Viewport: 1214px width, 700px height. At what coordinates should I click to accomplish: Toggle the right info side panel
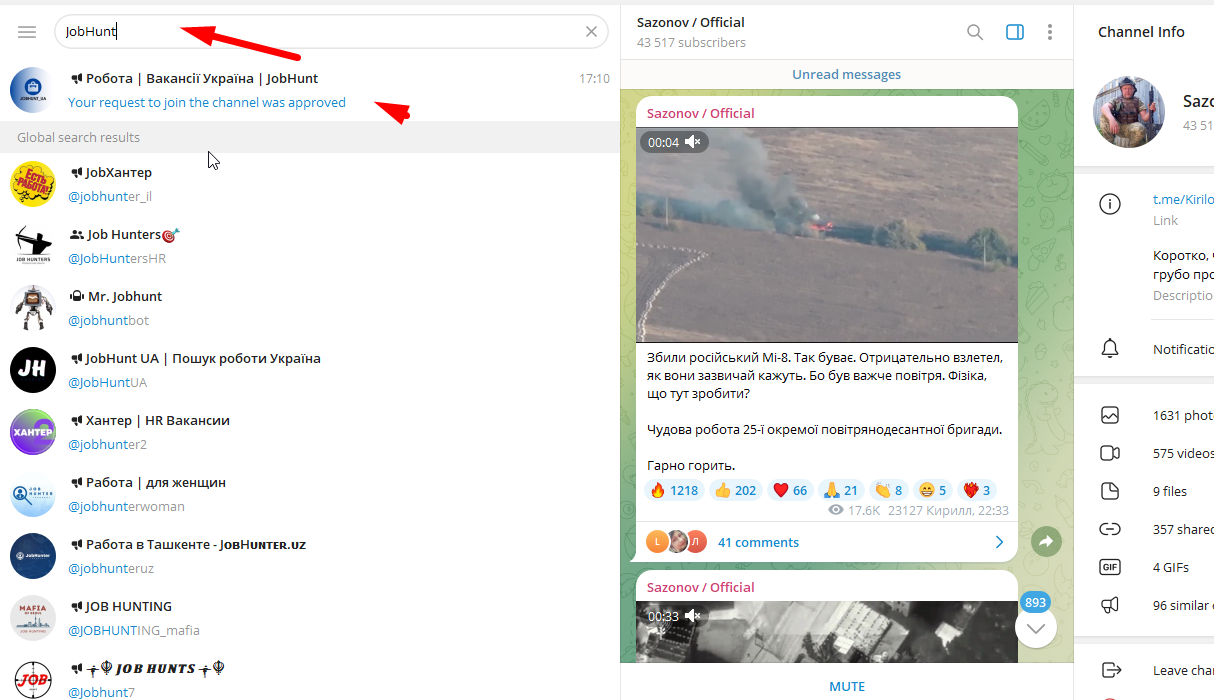1015,32
